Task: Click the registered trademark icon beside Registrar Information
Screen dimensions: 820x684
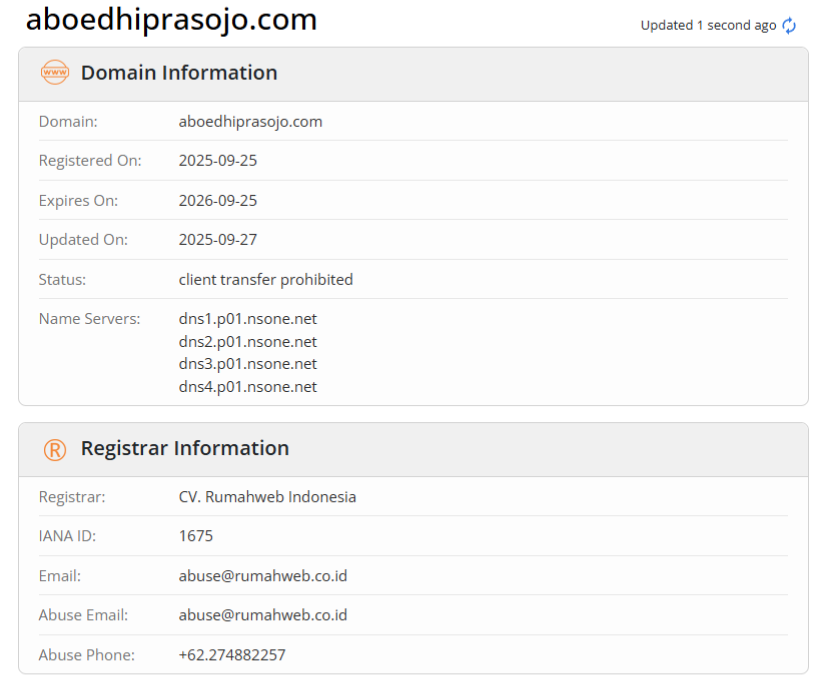Action: coord(54,448)
